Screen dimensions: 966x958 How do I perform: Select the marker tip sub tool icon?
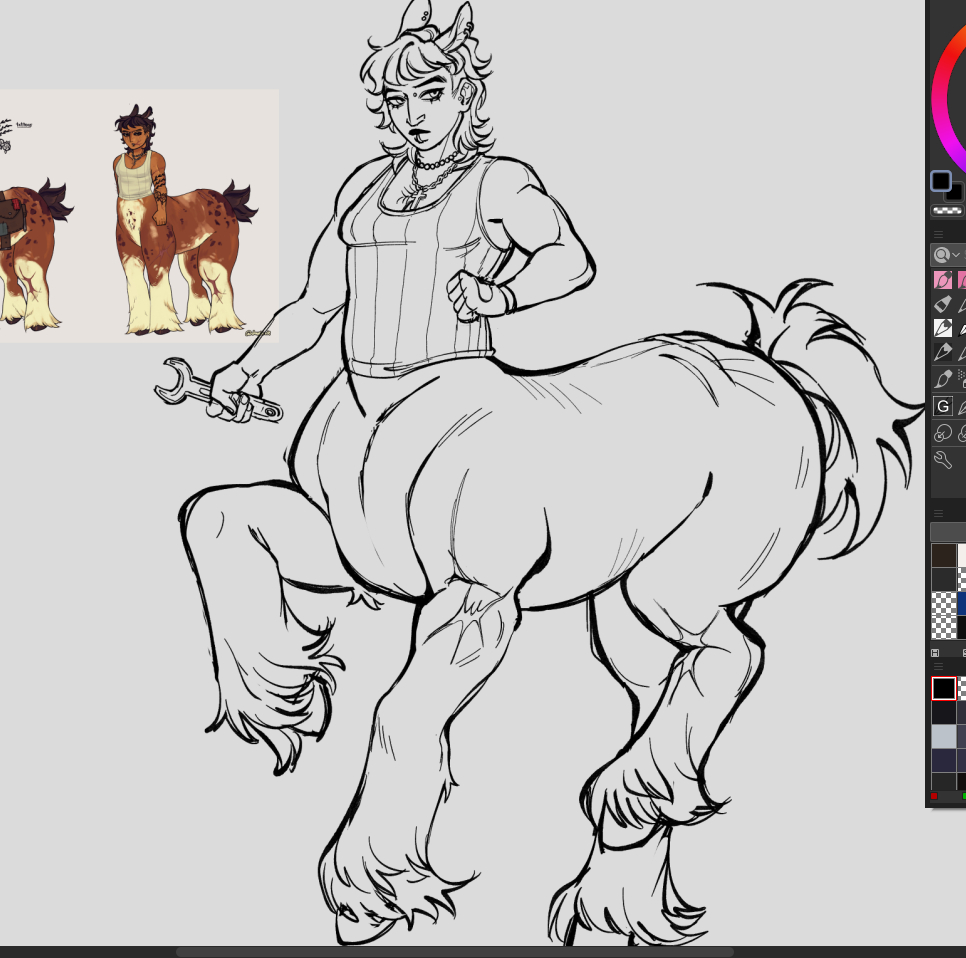942,304
